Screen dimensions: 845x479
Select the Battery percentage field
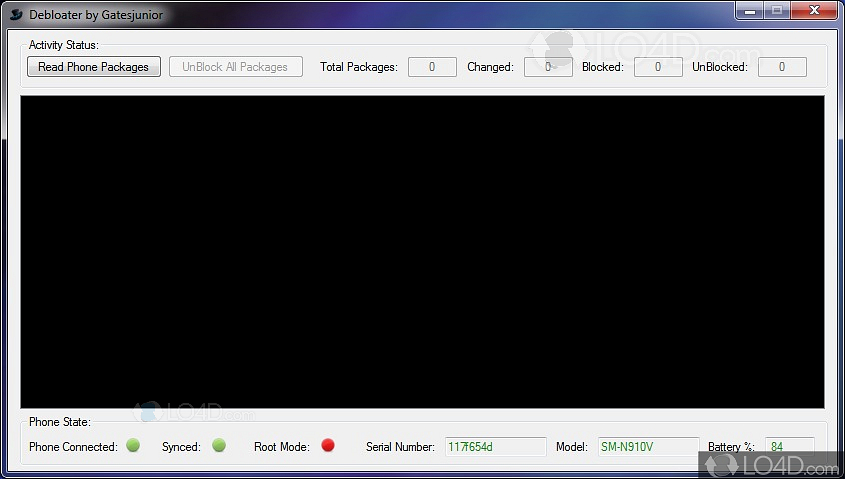[x=789, y=447]
